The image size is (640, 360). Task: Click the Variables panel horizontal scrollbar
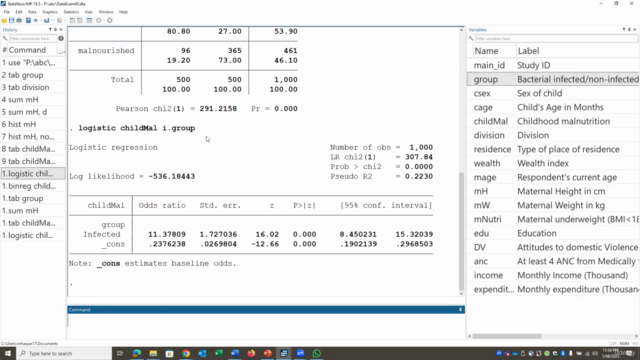[x=507, y=336]
